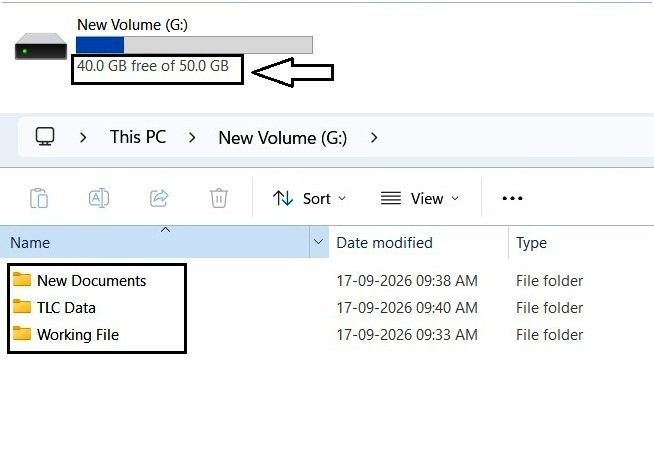The width and height of the screenshot is (654, 456).
Task: Click the Paste toolbar icon
Action: [39, 198]
